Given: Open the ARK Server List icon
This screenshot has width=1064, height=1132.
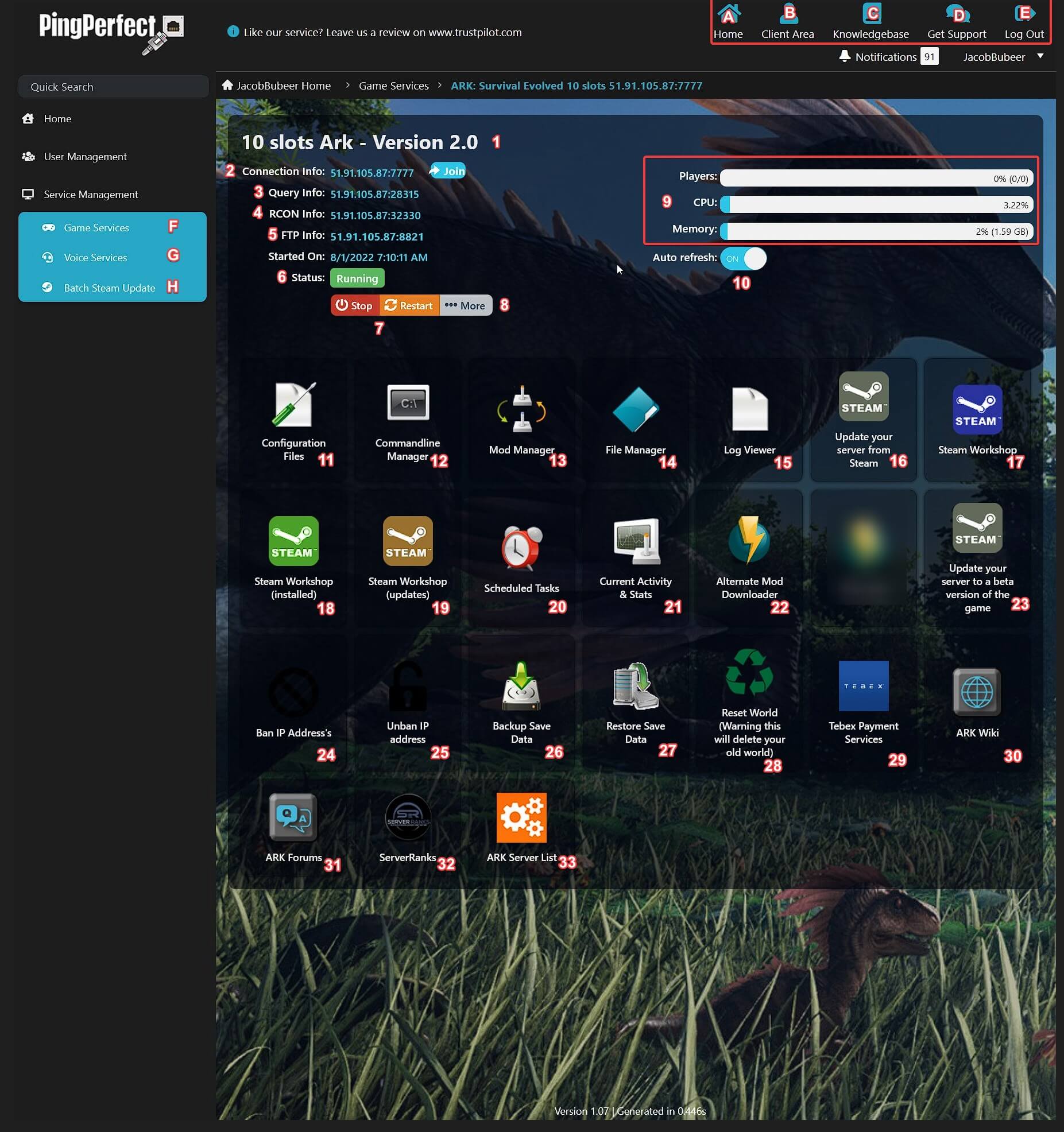Looking at the screenshot, I should pyautogui.click(x=521, y=817).
